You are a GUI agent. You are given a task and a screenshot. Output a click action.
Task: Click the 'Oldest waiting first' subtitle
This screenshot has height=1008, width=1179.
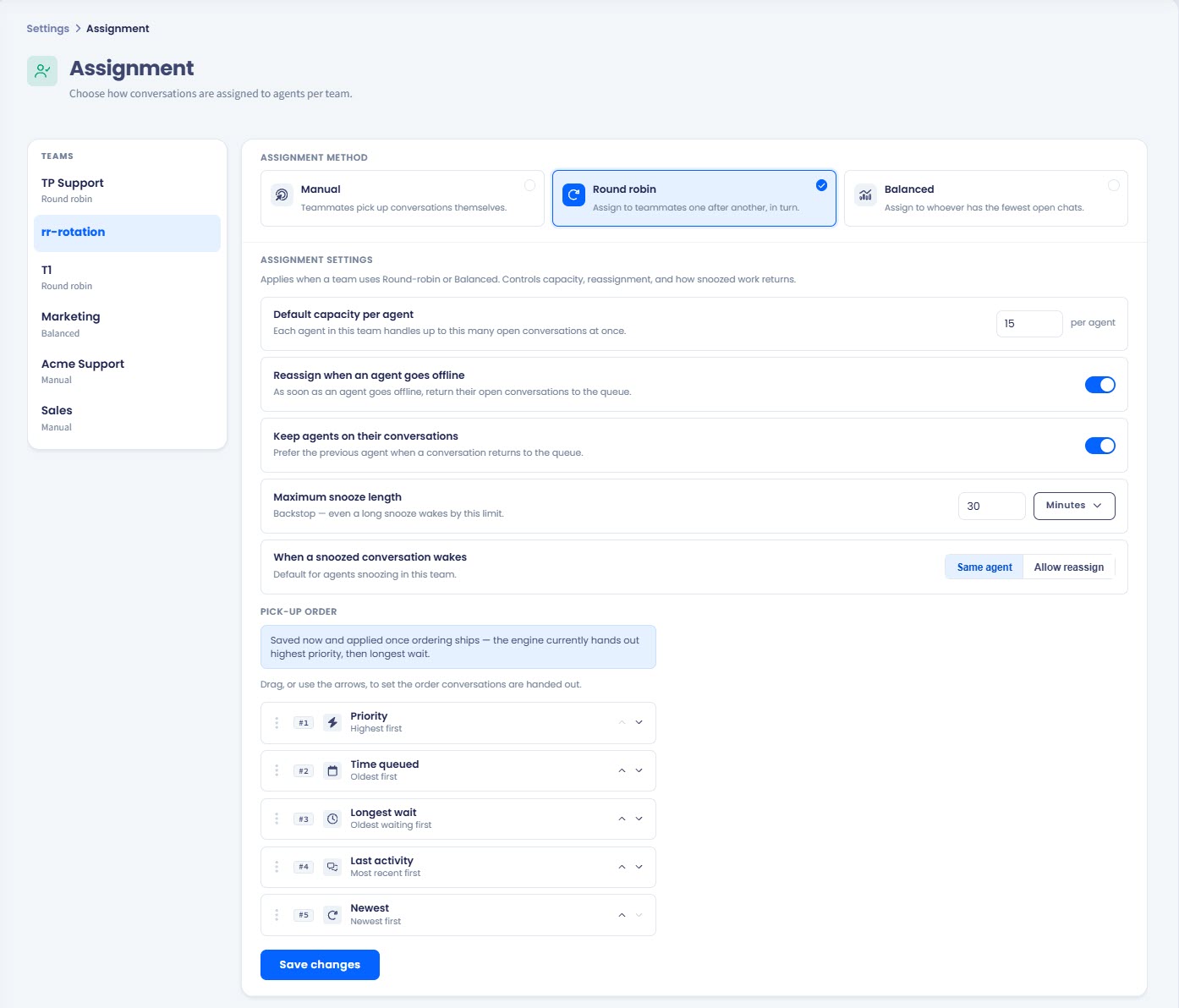(x=391, y=825)
